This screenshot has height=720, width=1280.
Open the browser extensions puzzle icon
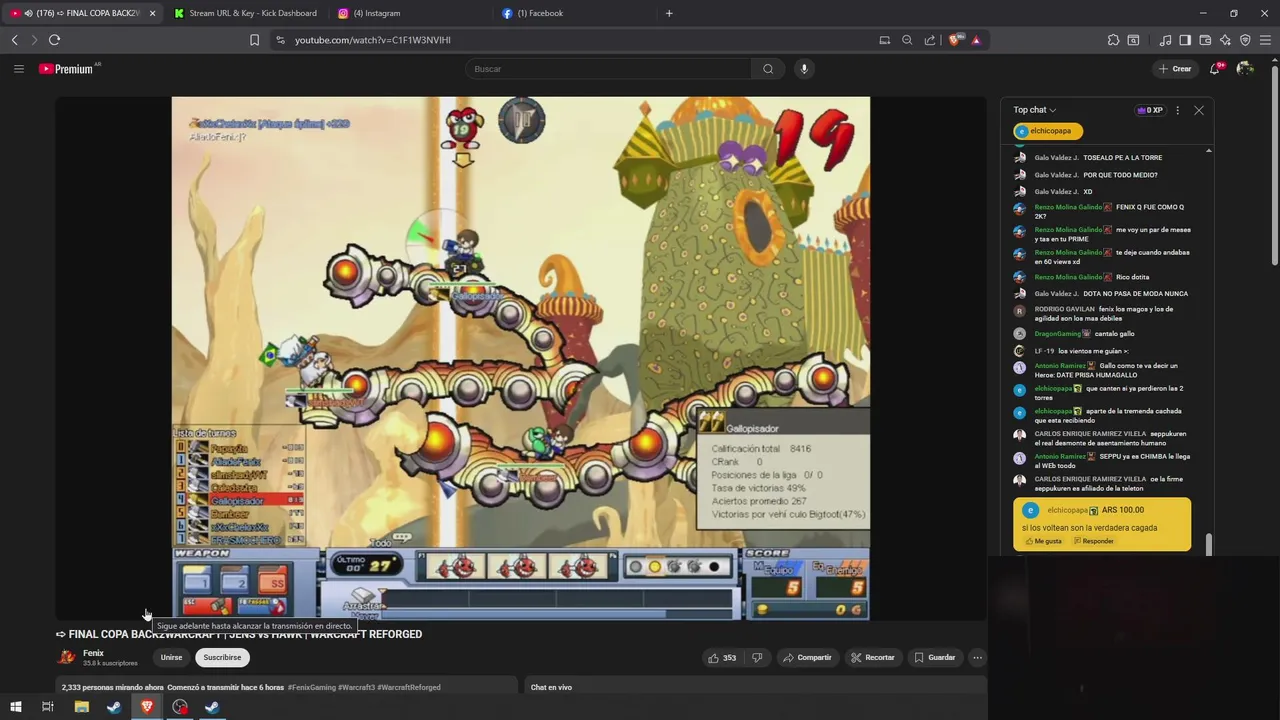pyautogui.click(x=1113, y=40)
